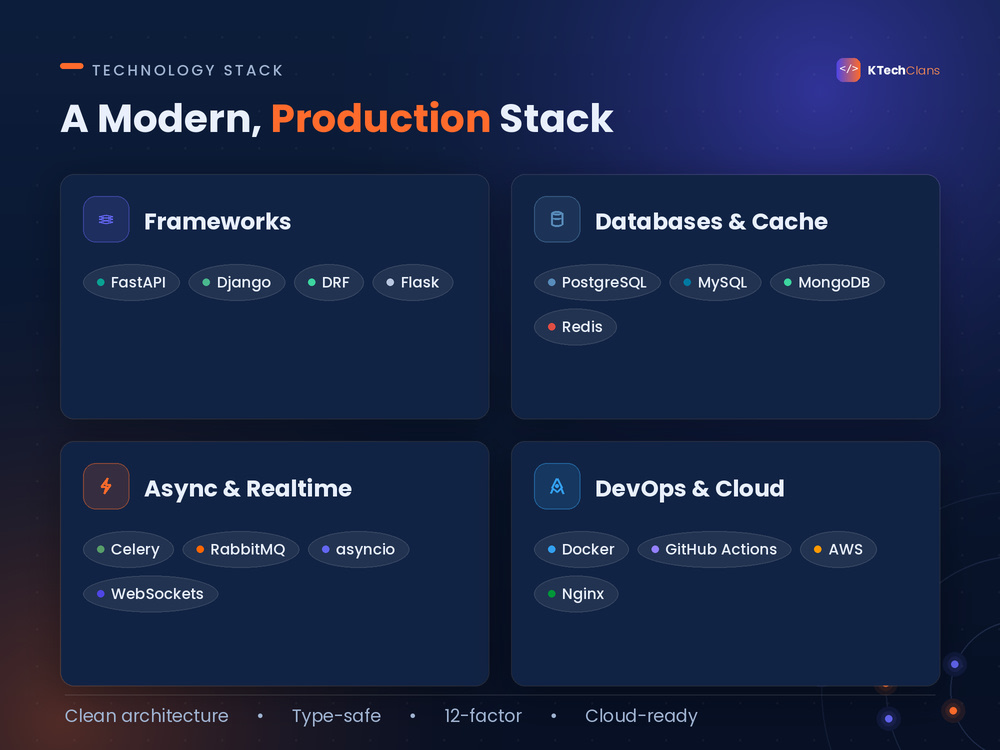Click the TECHNOLOGY STACK label

pos(188,70)
